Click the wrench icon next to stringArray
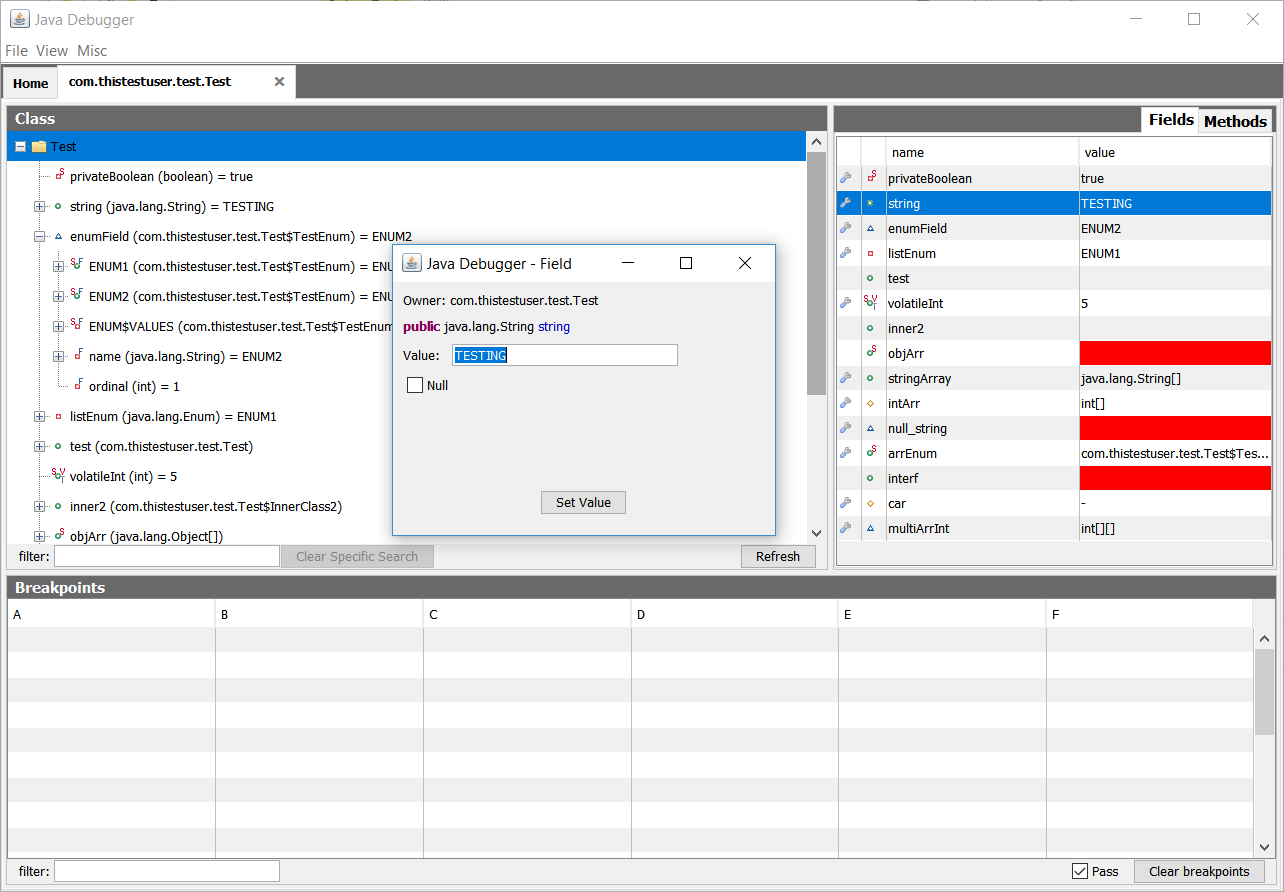This screenshot has height=892, width=1284. 846,378
